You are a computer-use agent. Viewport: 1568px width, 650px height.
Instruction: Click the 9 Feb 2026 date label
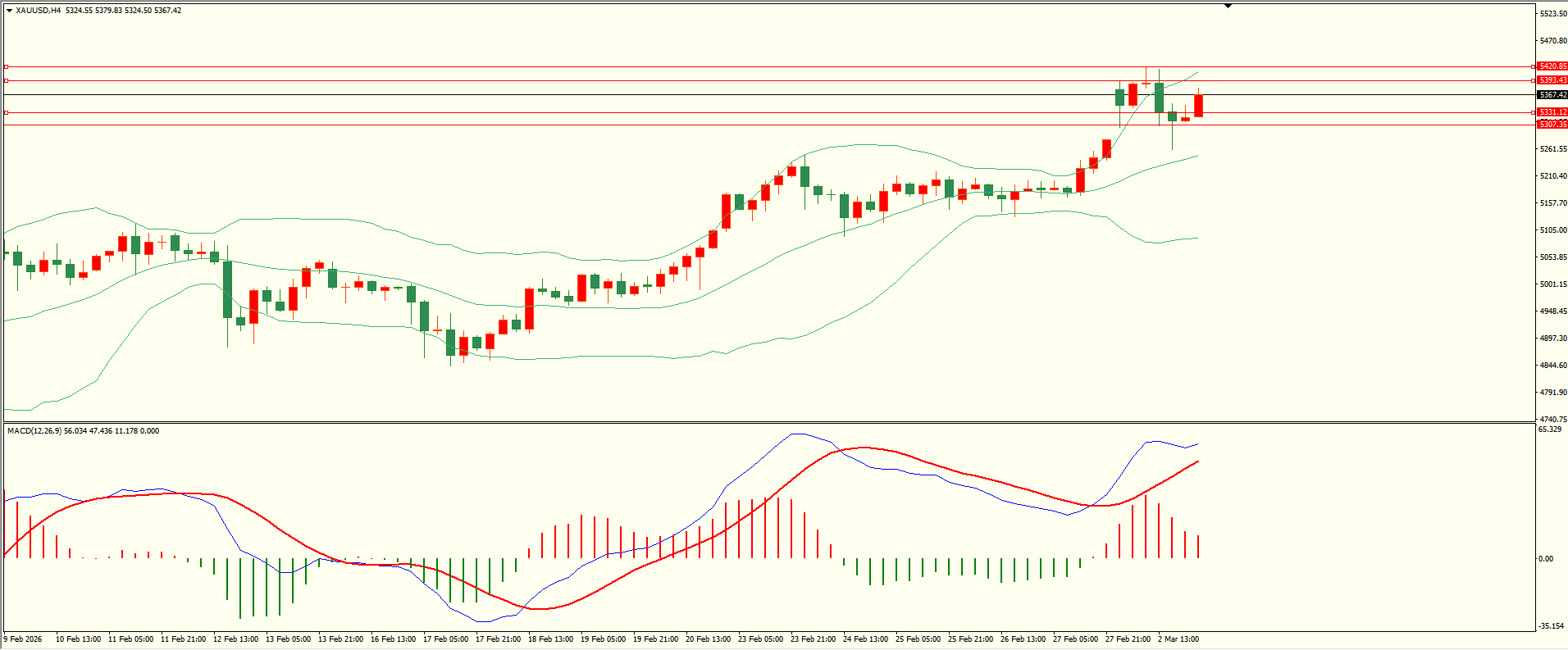click(23, 639)
